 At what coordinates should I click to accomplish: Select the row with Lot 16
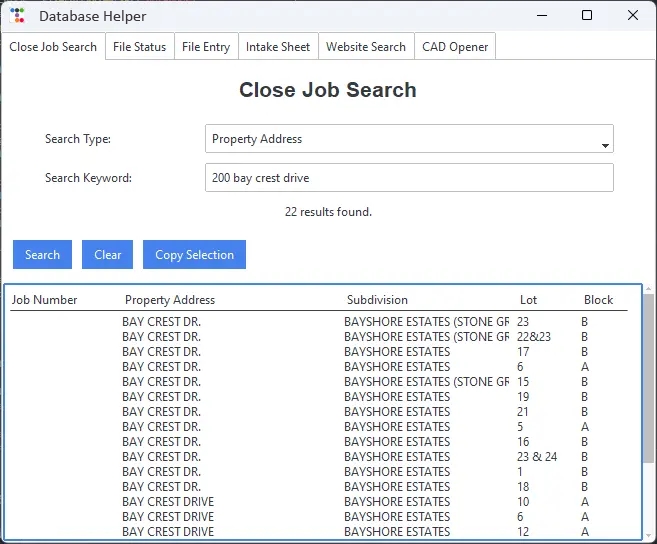coord(318,442)
